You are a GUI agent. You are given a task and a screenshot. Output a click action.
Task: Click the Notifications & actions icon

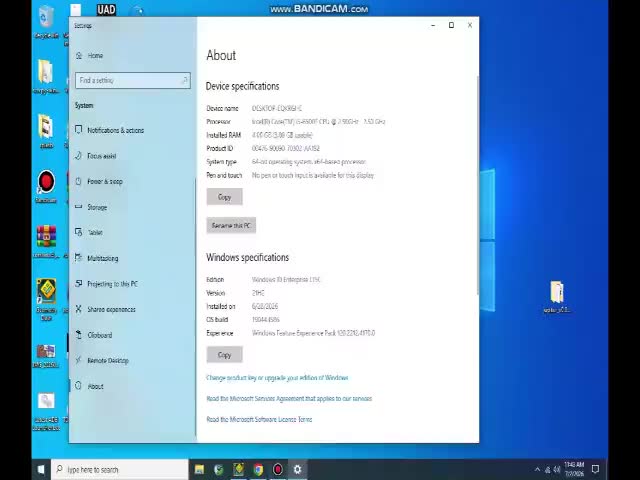pyautogui.click(x=79, y=130)
